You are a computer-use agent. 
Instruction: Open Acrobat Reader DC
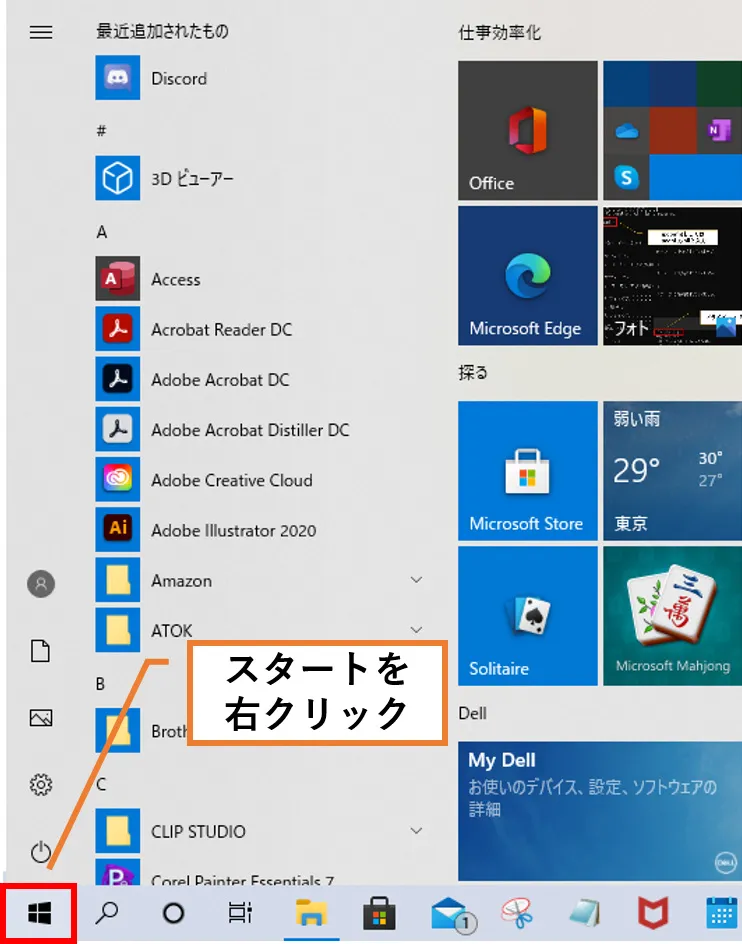(x=259, y=329)
